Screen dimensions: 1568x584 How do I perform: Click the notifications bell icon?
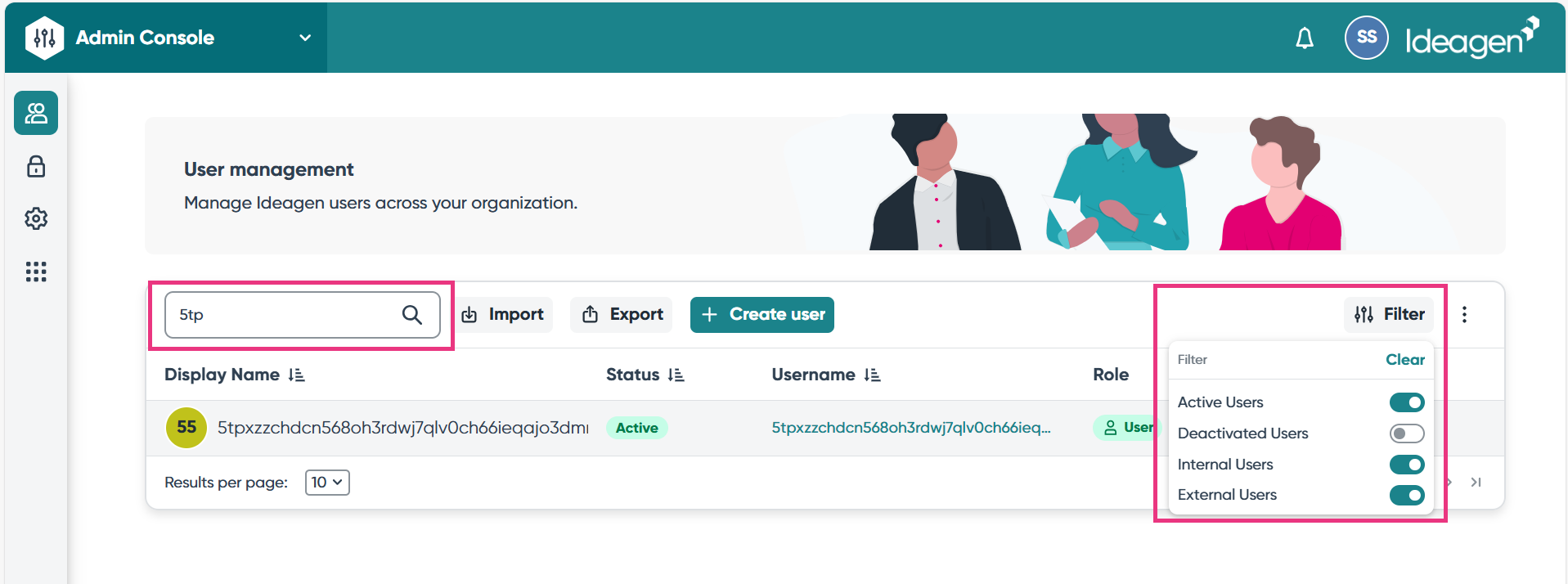1305,38
